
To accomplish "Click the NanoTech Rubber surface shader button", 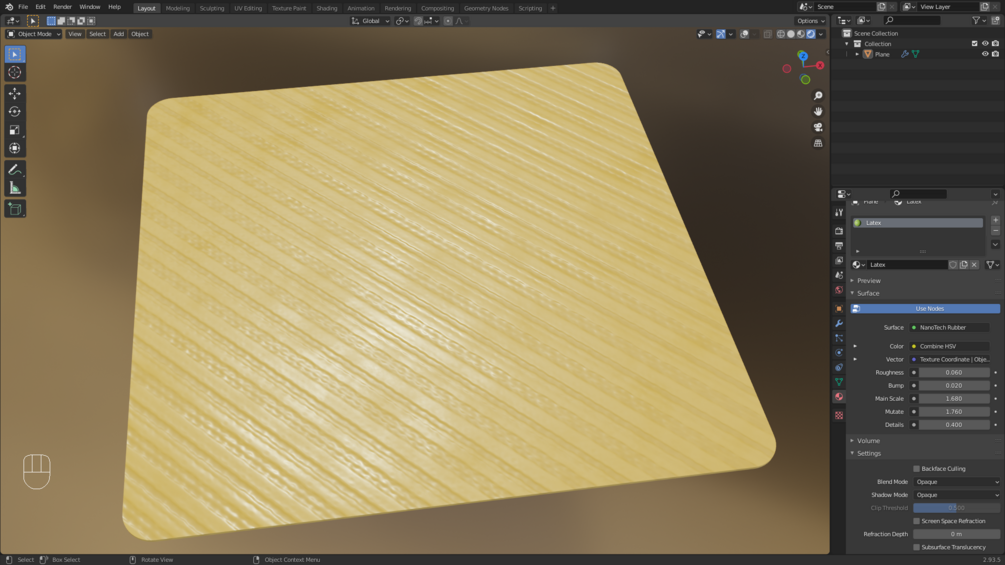I will point(950,327).
